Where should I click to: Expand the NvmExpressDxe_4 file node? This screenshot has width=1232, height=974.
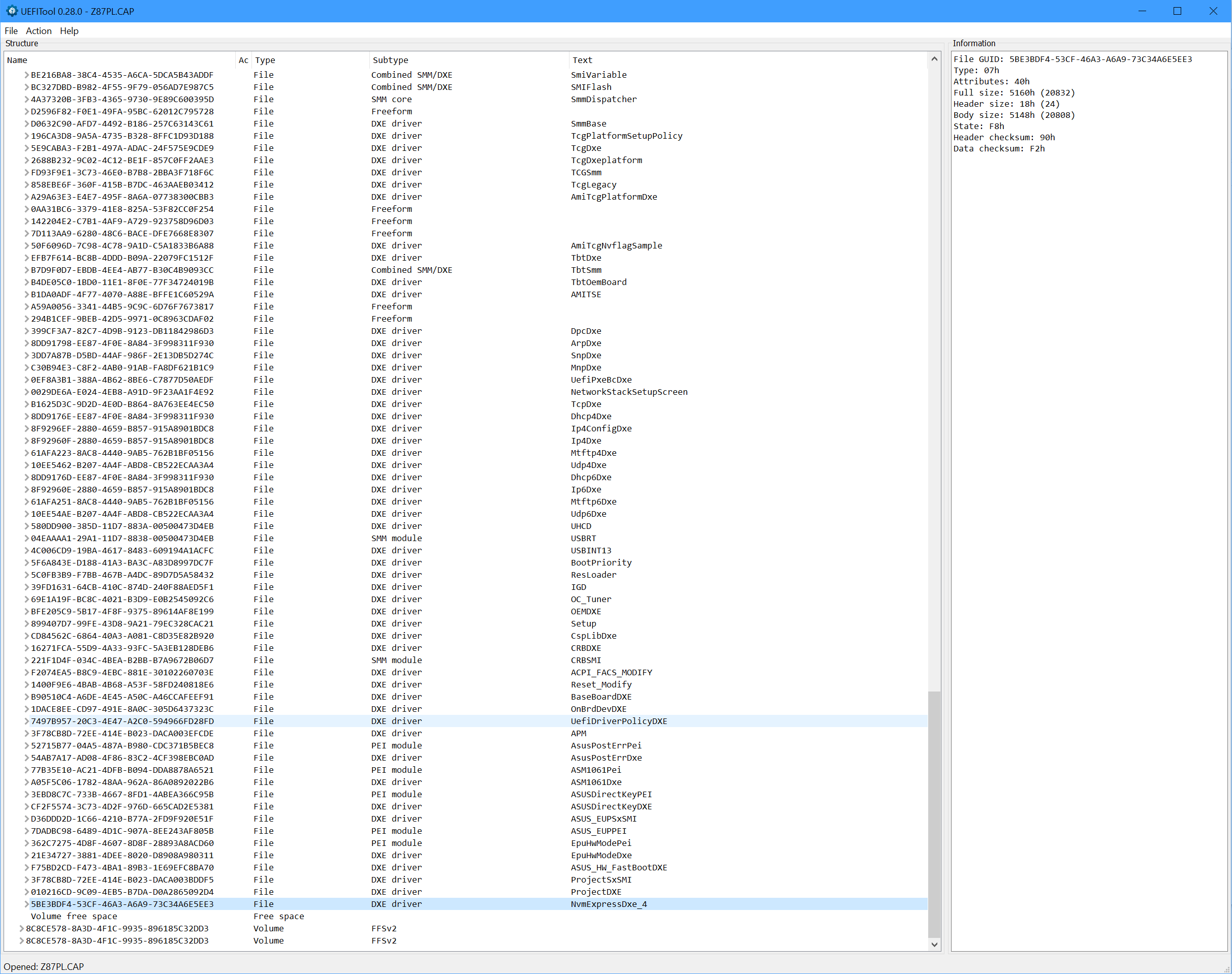[x=26, y=904]
